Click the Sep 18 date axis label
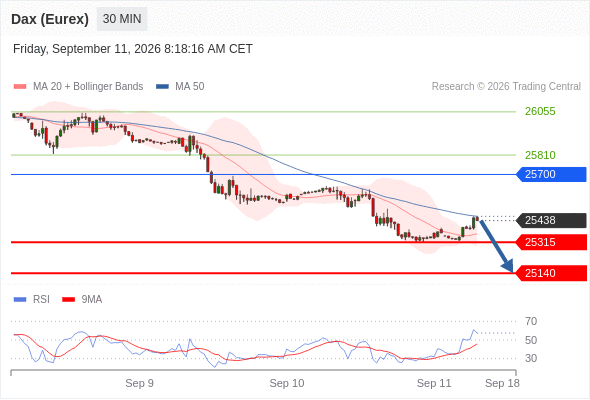 pyautogui.click(x=502, y=383)
